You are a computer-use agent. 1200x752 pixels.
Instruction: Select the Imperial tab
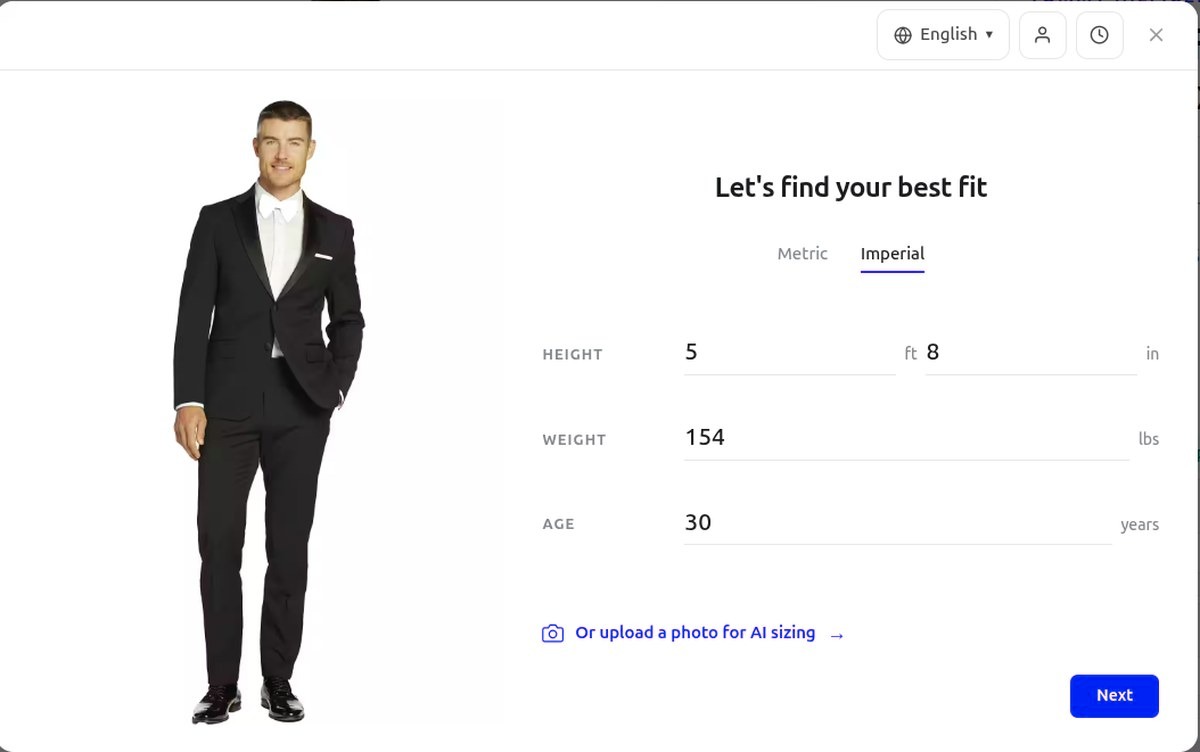point(891,253)
